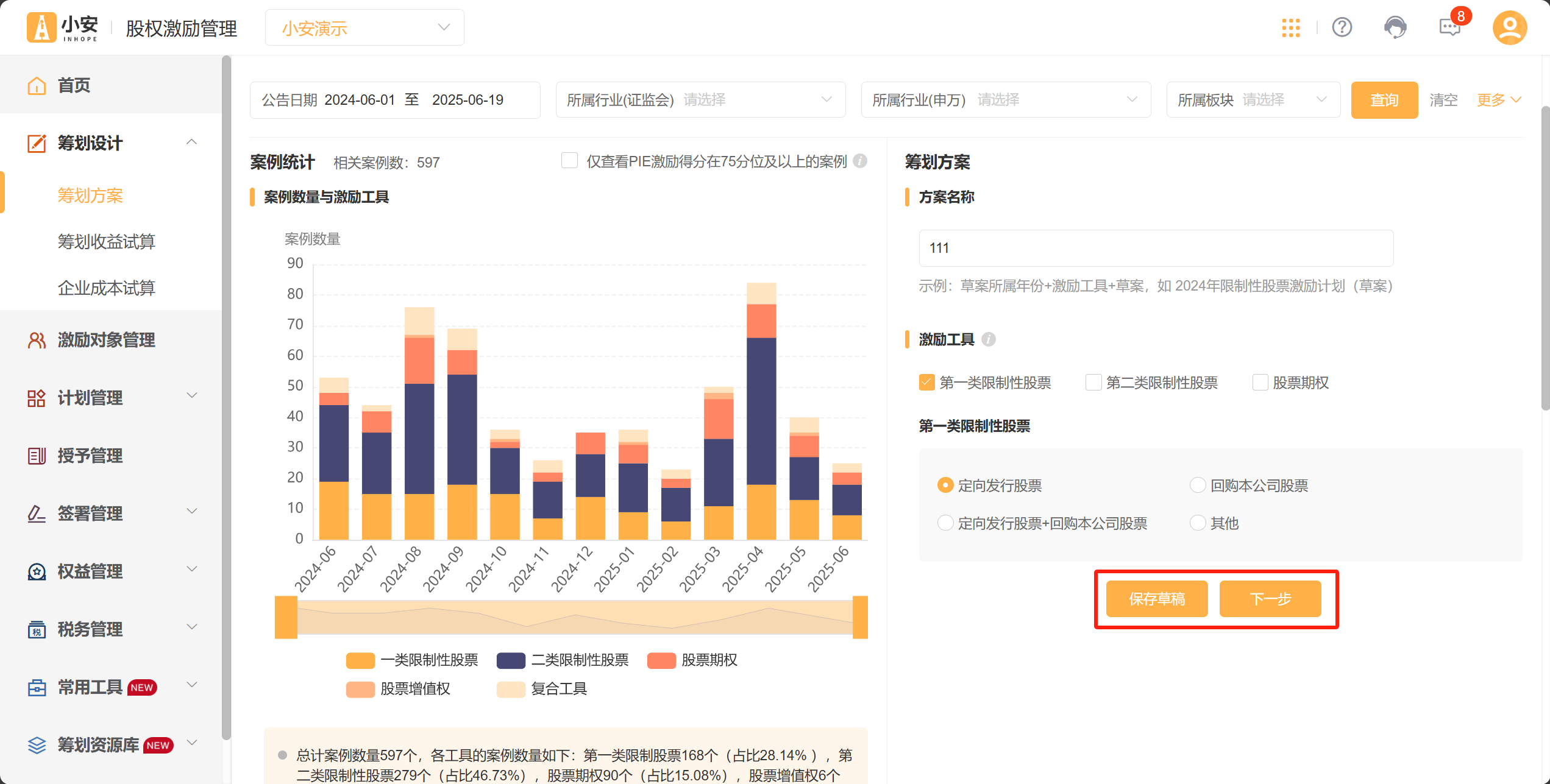Click the 筹划资源库 layers icon
The image size is (1550, 784).
[x=37, y=745]
